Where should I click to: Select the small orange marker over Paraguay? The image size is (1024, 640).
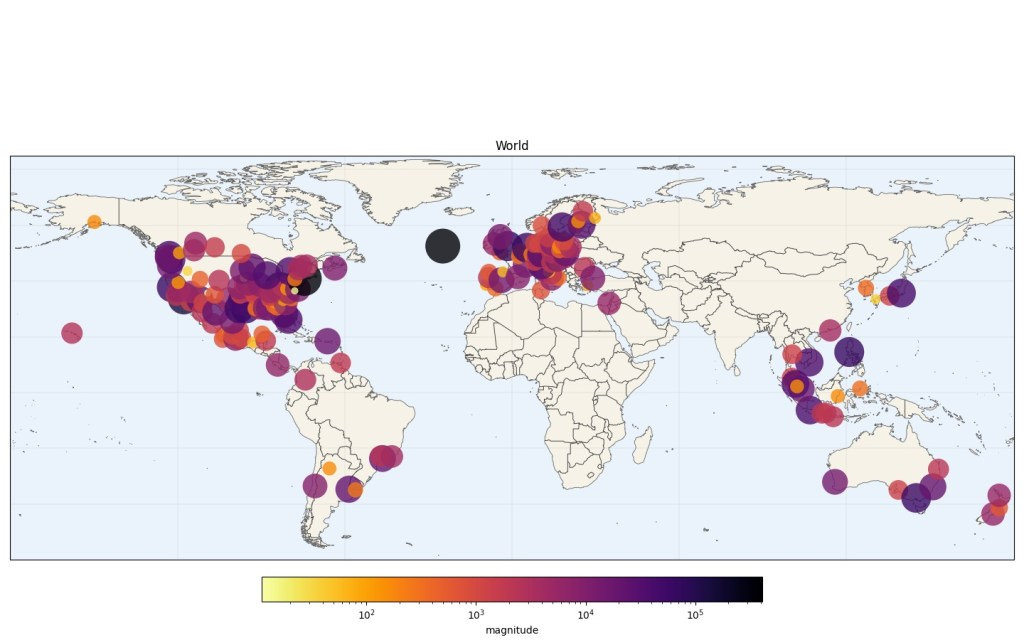pyautogui.click(x=329, y=468)
